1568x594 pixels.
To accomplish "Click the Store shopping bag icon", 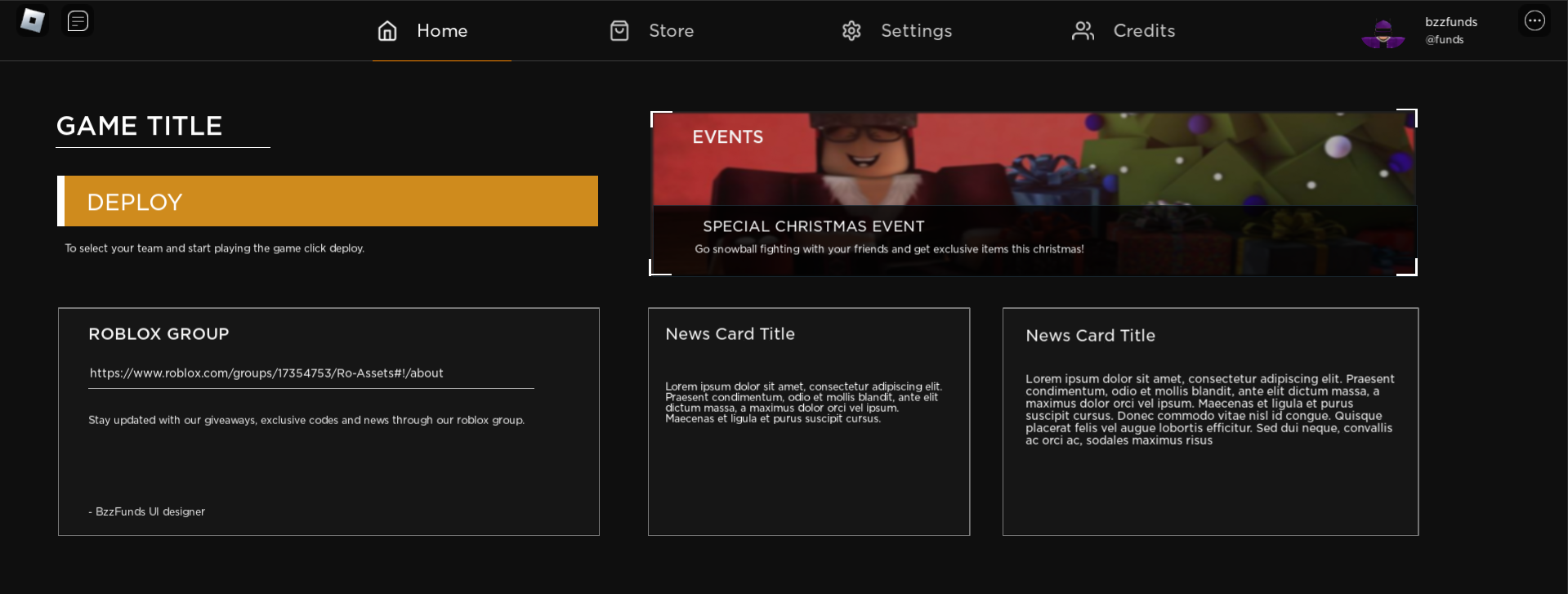I will click(x=619, y=31).
